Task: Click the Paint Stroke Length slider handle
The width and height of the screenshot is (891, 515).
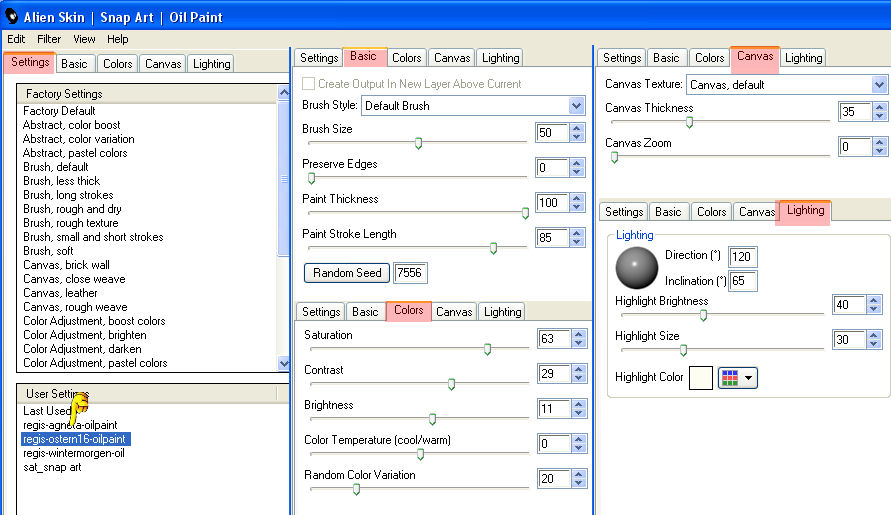Action: tap(493, 248)
